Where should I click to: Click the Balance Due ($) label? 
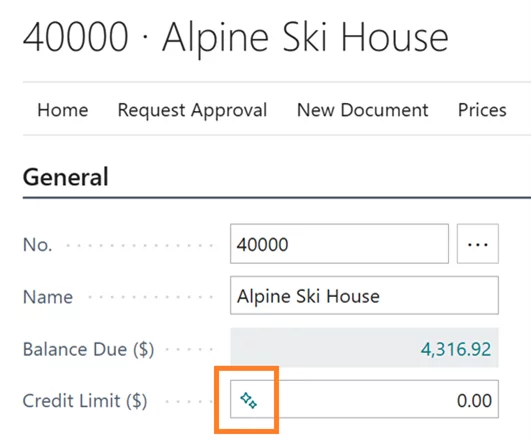[x=88, y=349]
